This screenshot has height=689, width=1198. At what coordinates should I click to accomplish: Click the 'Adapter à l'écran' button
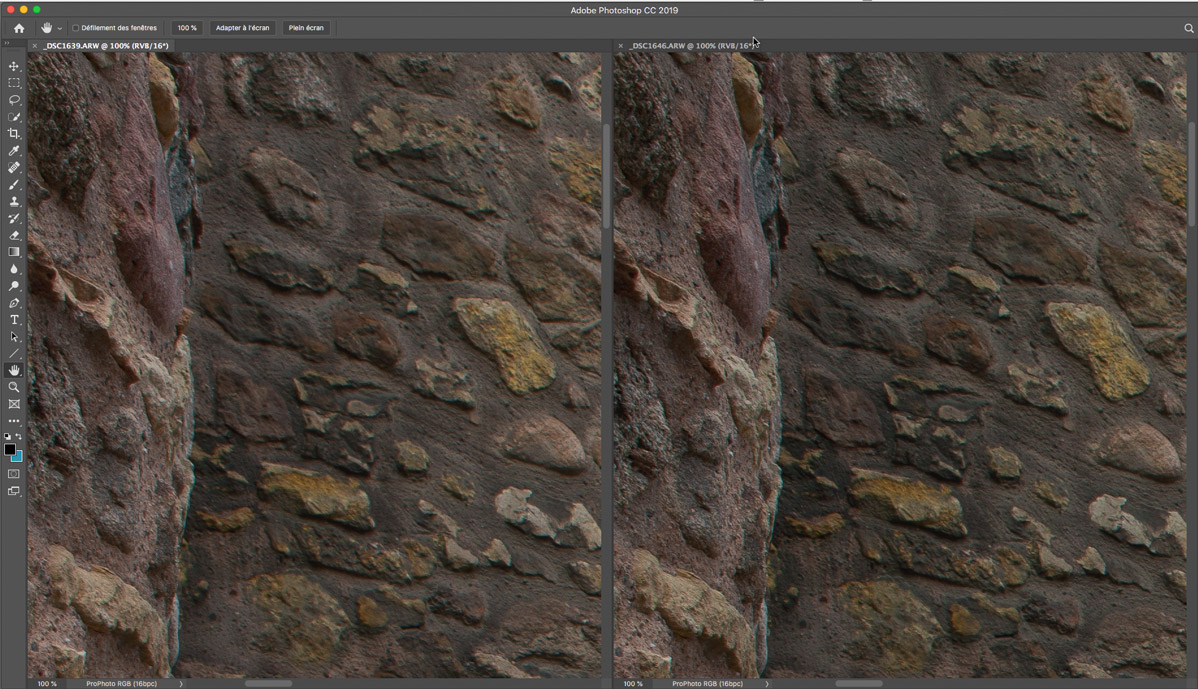point(242,28)
